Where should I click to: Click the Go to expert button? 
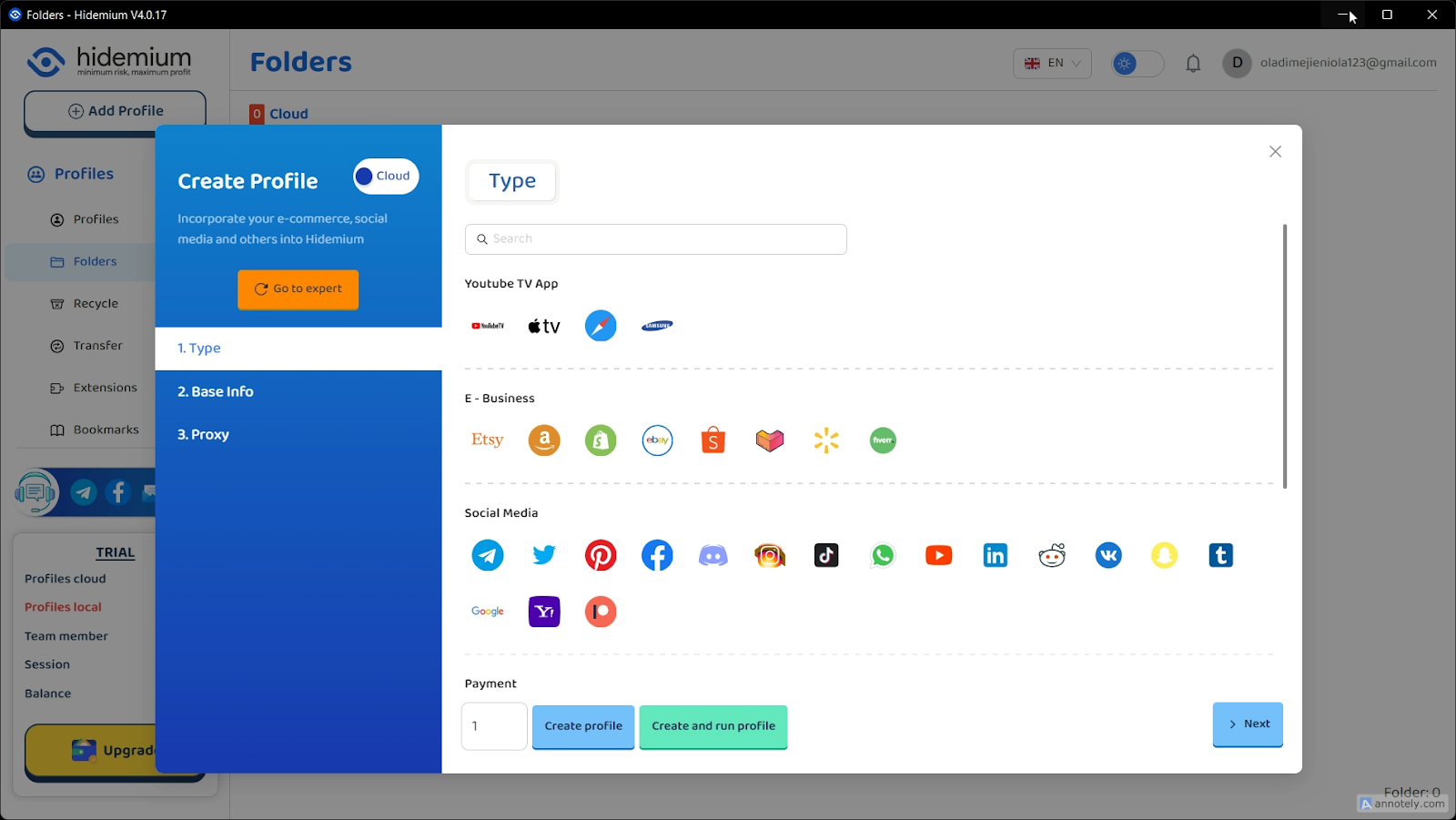(x=298, y=289)
